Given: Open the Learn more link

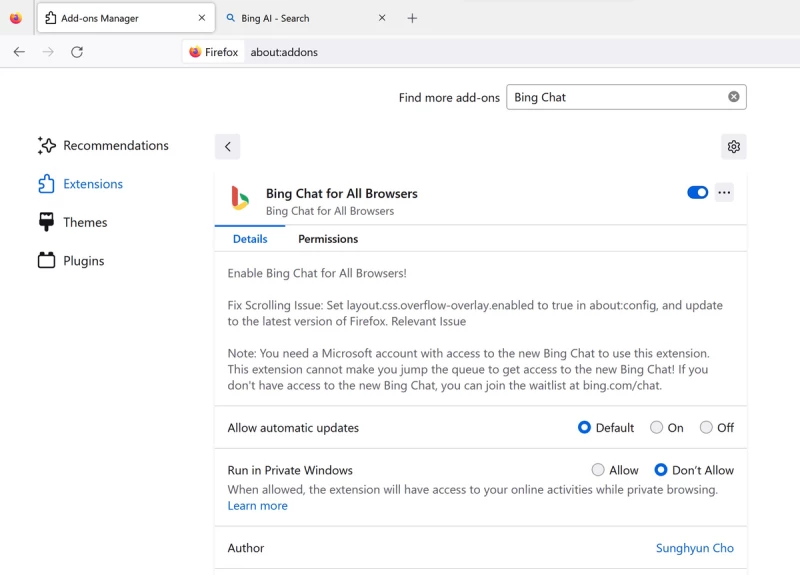Looking at the screenshot, I should pos(257,506).
